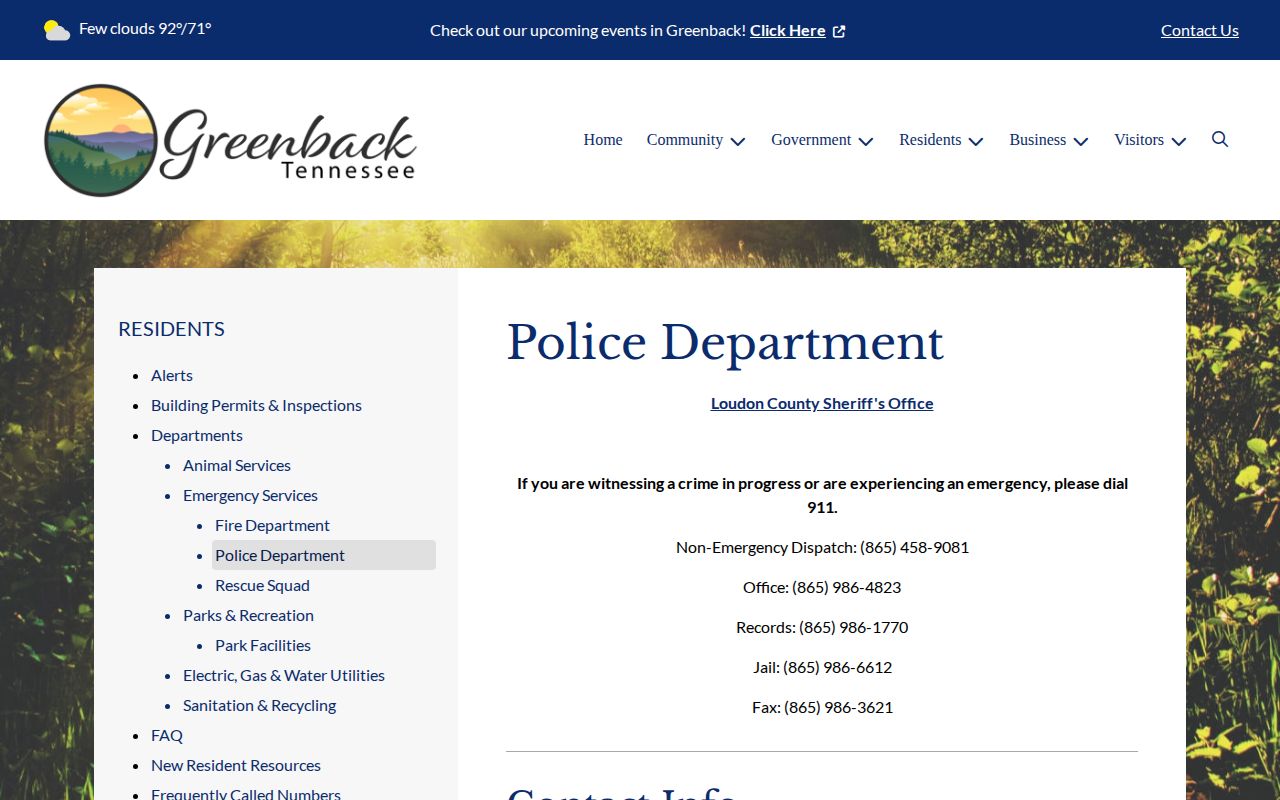The height and width of the screenshot is (800, 1280).
Task: Click the Police Department page heading
Action: click(725, 343)
